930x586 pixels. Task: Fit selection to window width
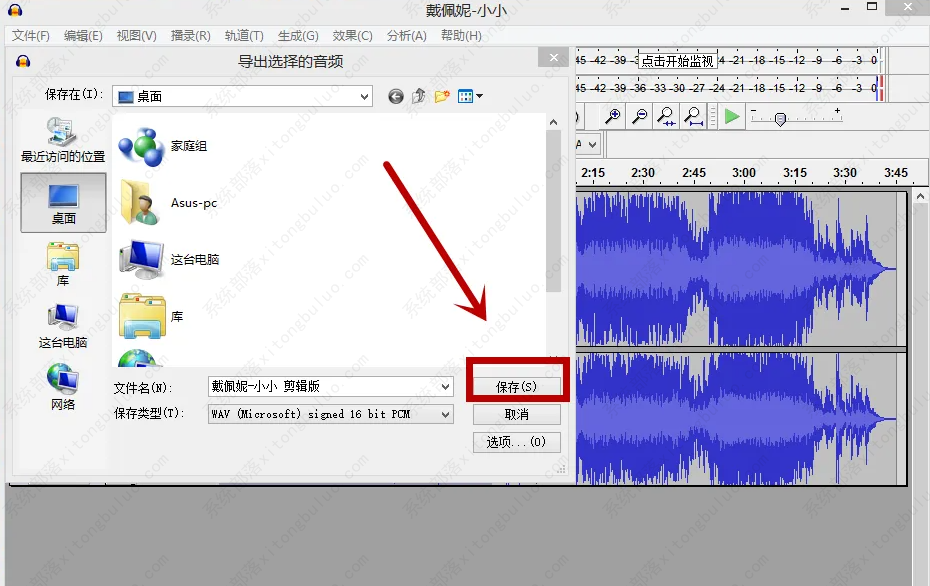tap(667, 116)
